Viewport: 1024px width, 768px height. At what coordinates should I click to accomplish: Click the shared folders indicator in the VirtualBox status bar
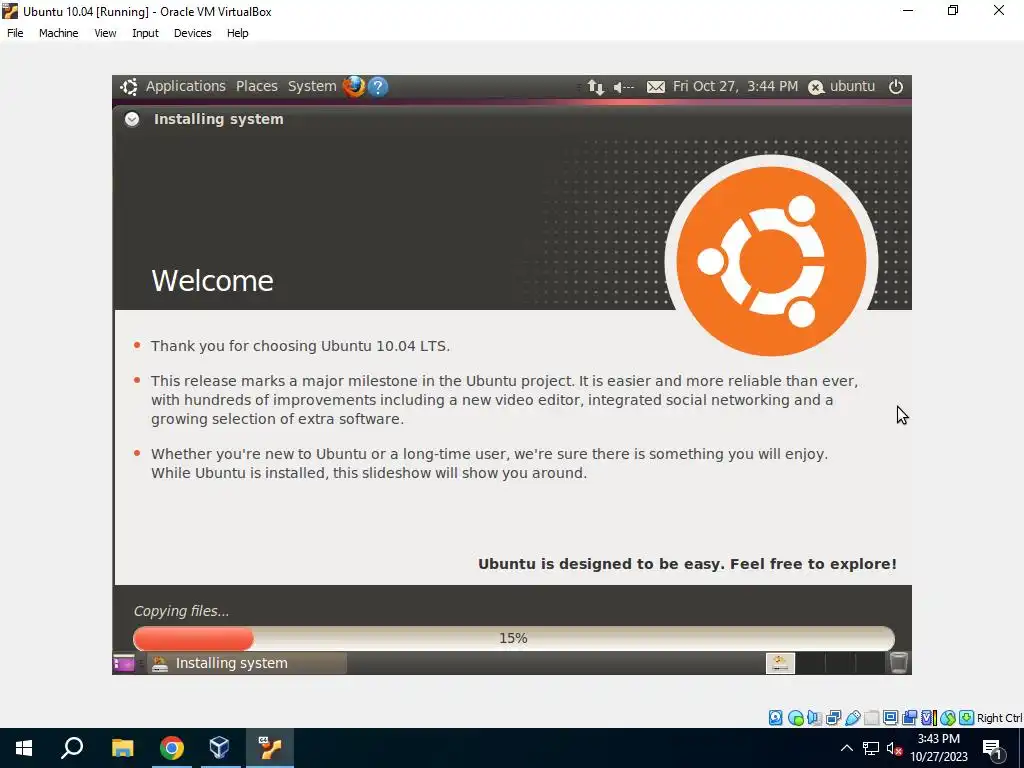click(x=871, y=718)
